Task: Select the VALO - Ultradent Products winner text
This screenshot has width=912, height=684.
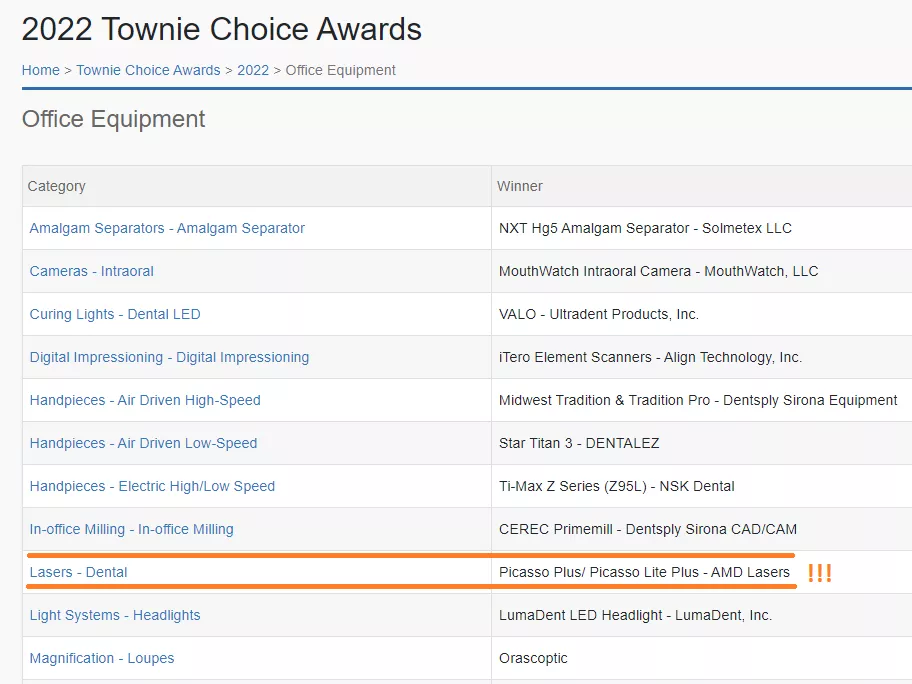Action: coord(599,314)
